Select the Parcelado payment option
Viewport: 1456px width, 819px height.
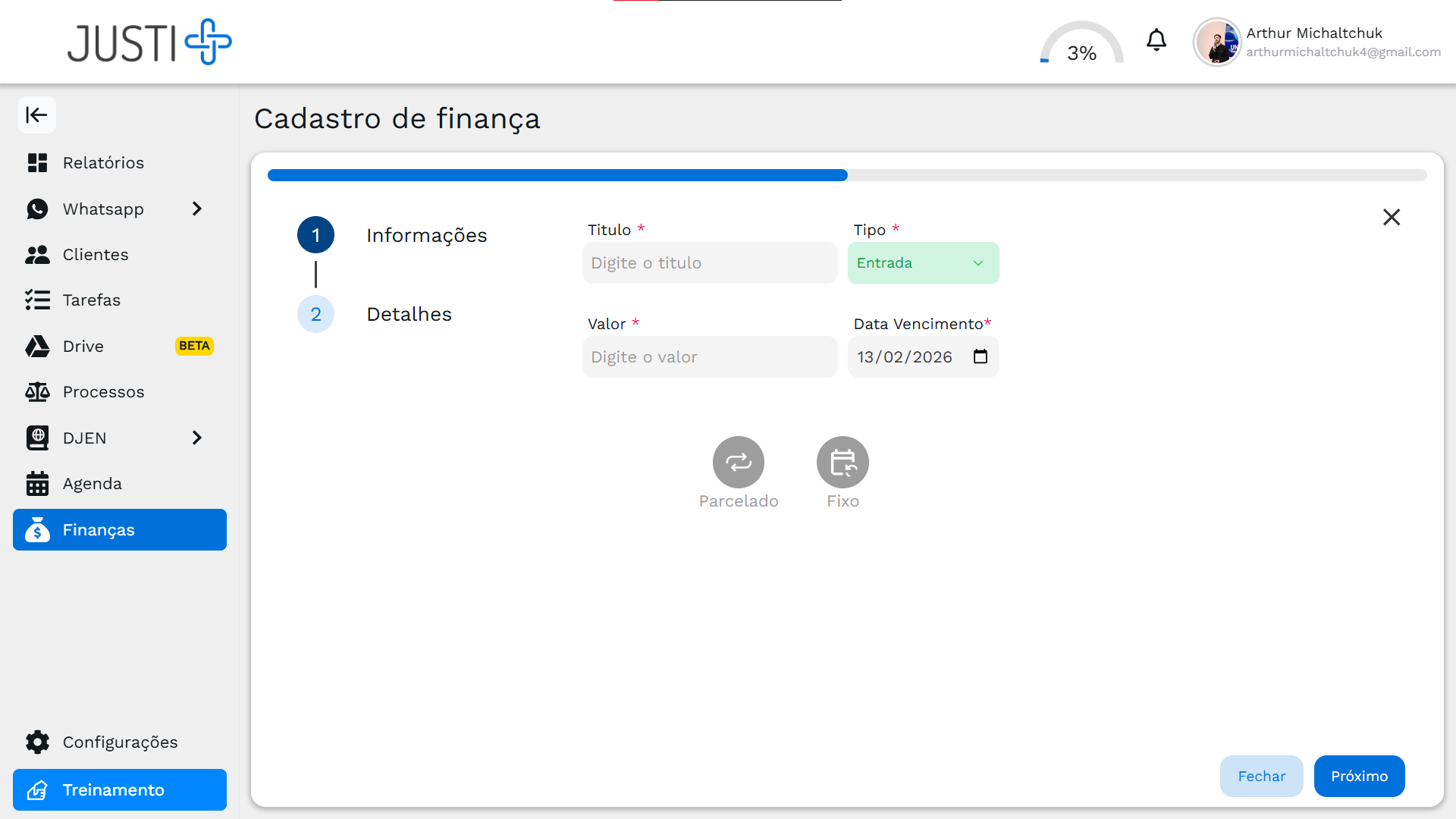pyautogui.click(x=739, y=462)
